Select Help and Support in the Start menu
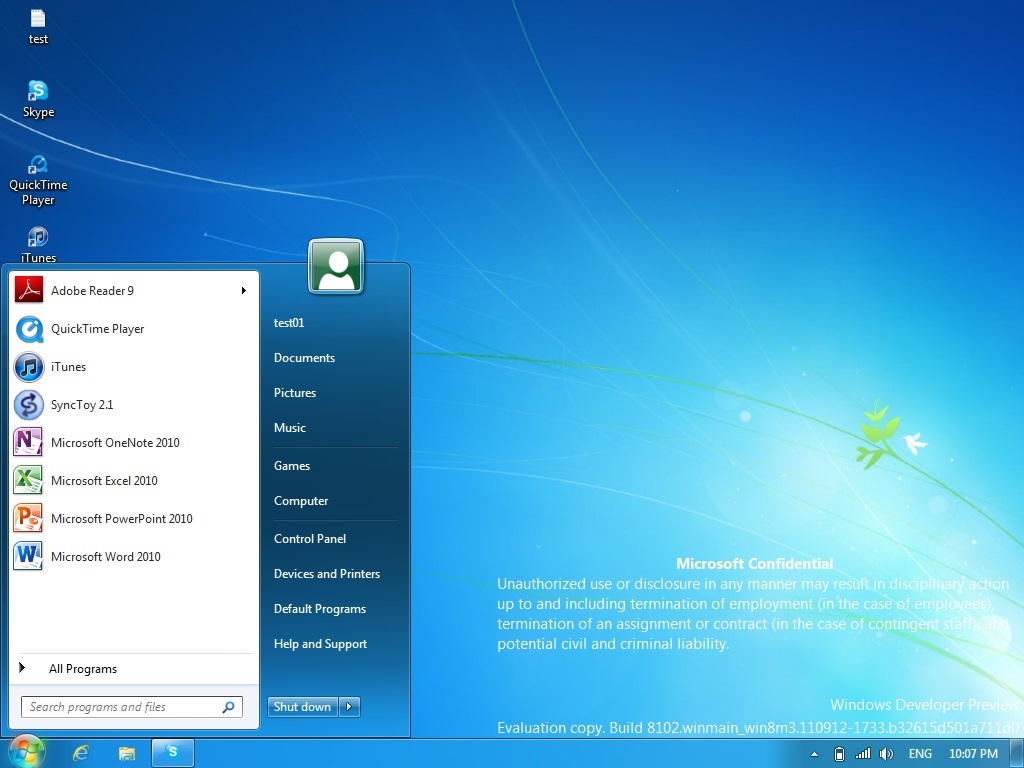 click(320, 643)
